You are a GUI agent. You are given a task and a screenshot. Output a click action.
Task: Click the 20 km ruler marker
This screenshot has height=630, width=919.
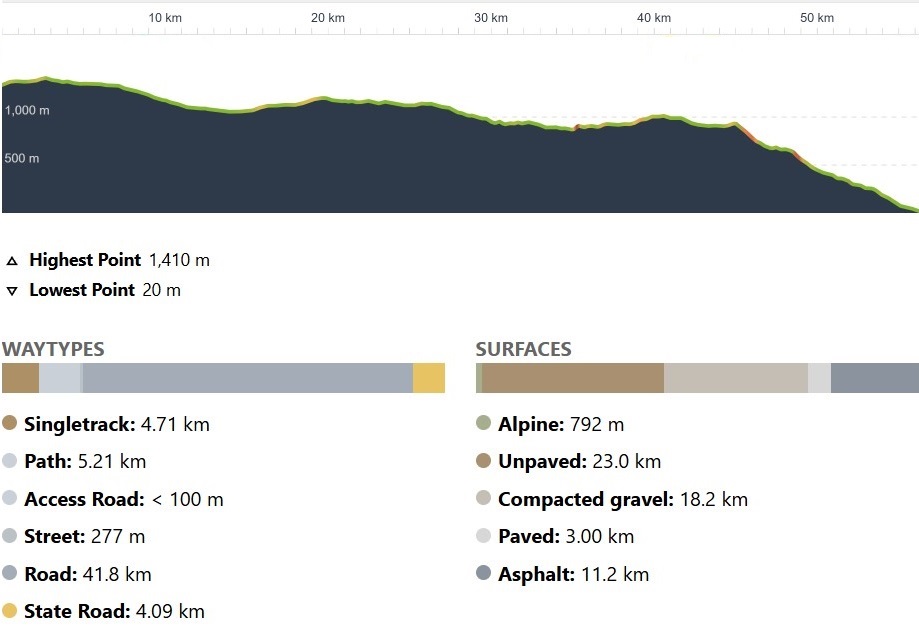pyautogui.click(x=328, y=18)
